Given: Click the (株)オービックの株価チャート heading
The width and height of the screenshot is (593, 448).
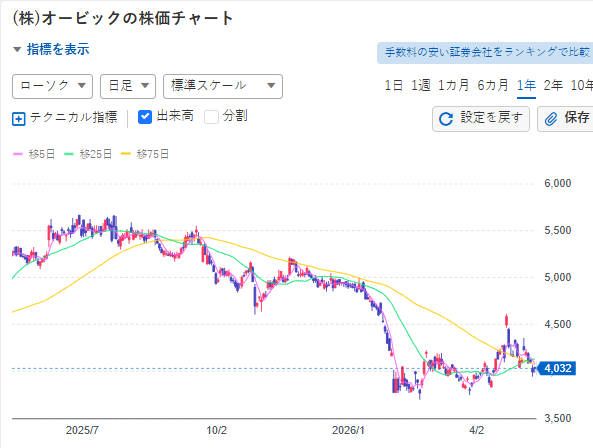Looking at the screenshot, I should [x=123, y=18].
